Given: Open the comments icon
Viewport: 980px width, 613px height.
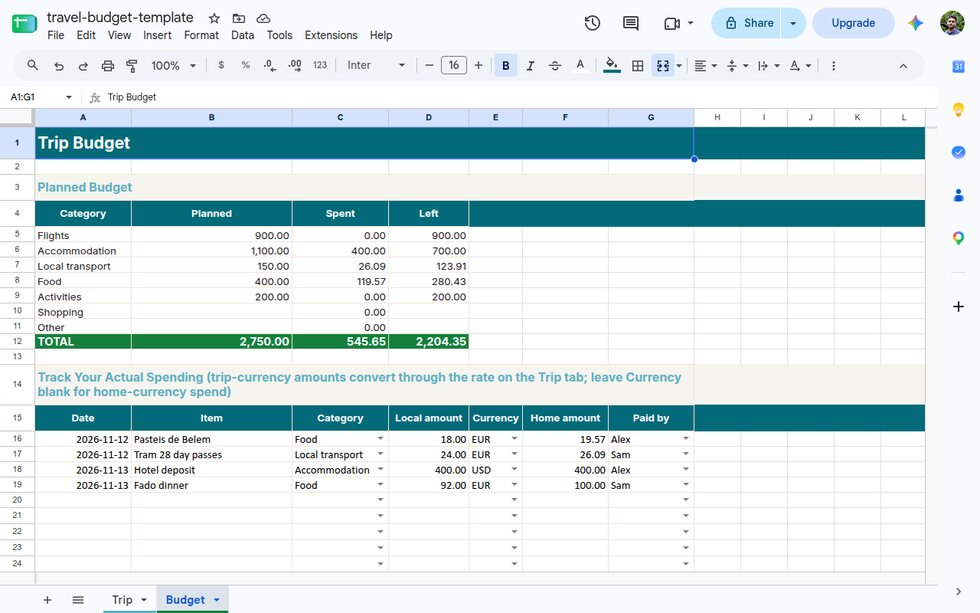Looking at the screenshot, I should pos(631,23).
